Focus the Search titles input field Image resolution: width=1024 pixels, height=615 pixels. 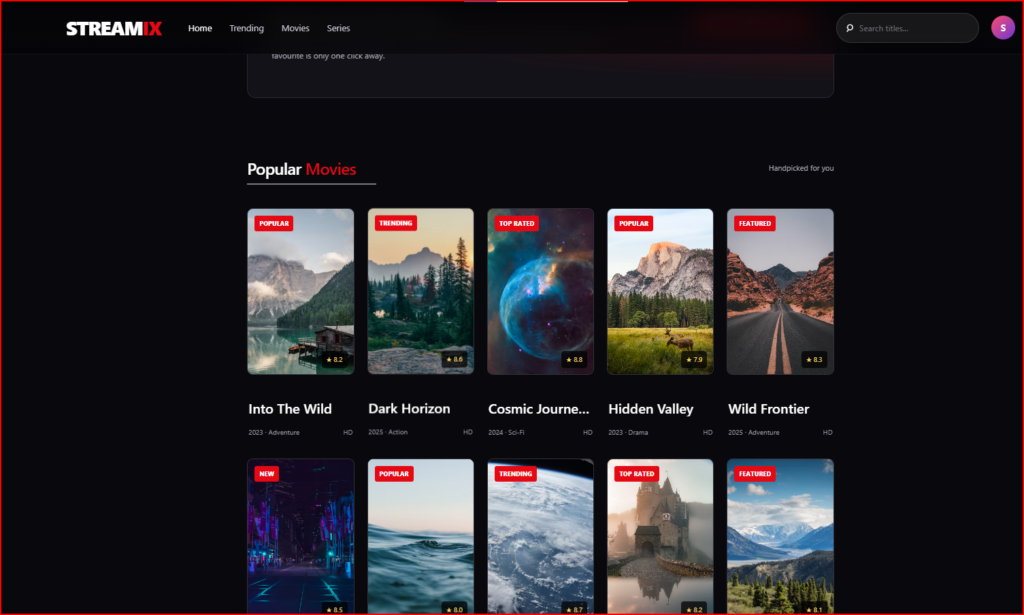pos(907,28)
